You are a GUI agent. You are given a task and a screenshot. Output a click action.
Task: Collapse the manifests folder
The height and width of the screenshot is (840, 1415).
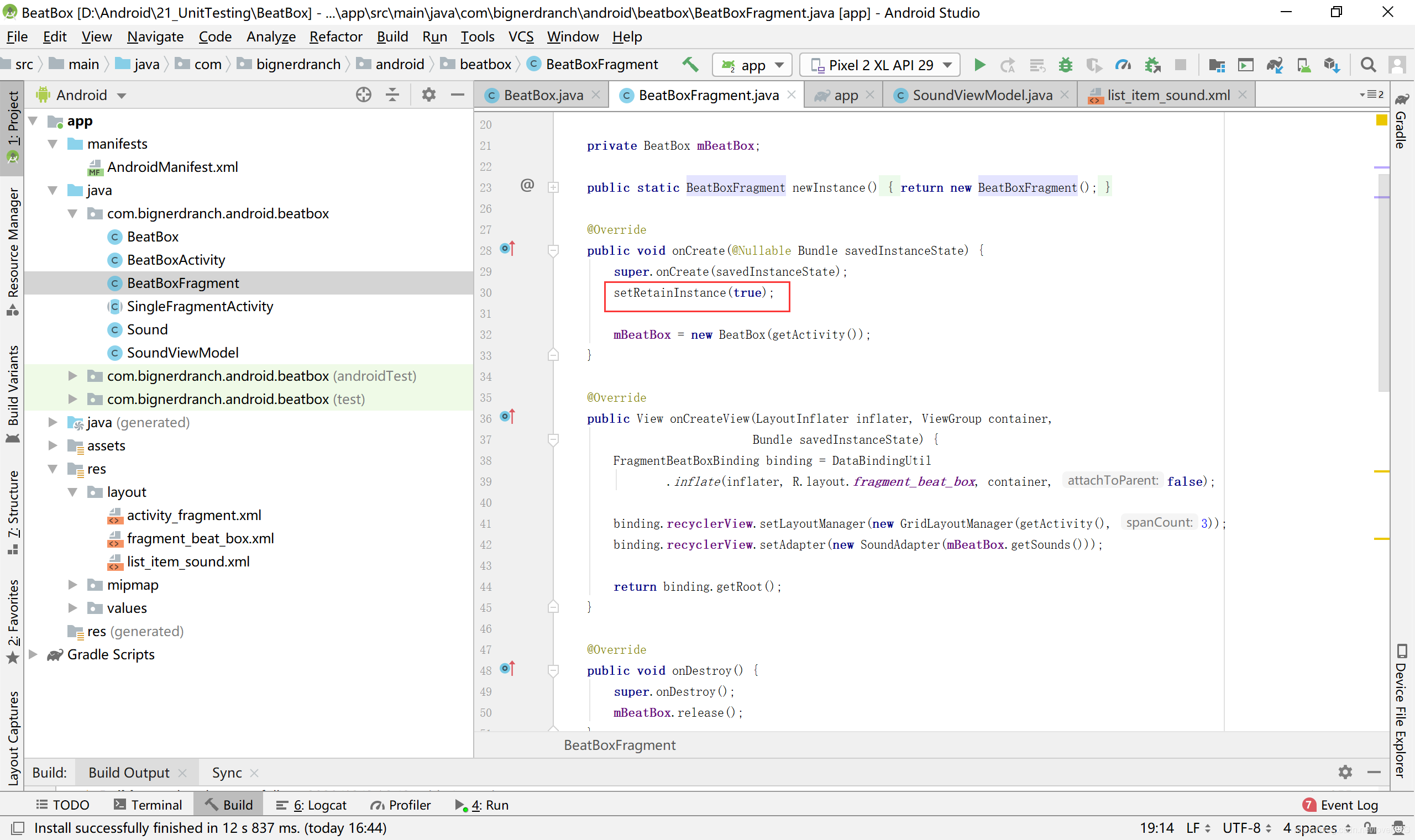coord(53,144)
